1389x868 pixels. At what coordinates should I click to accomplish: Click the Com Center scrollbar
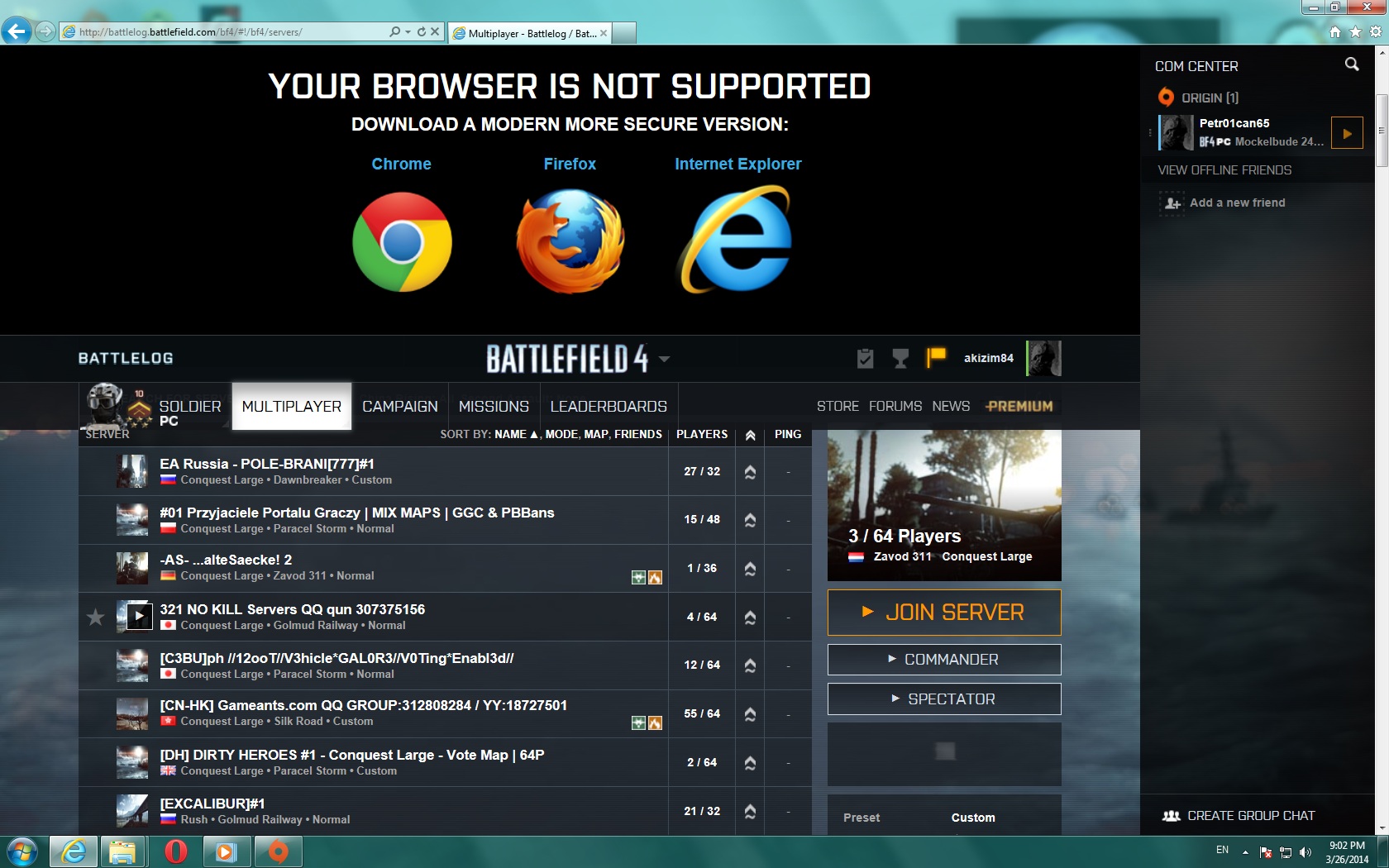(1381, 132)
